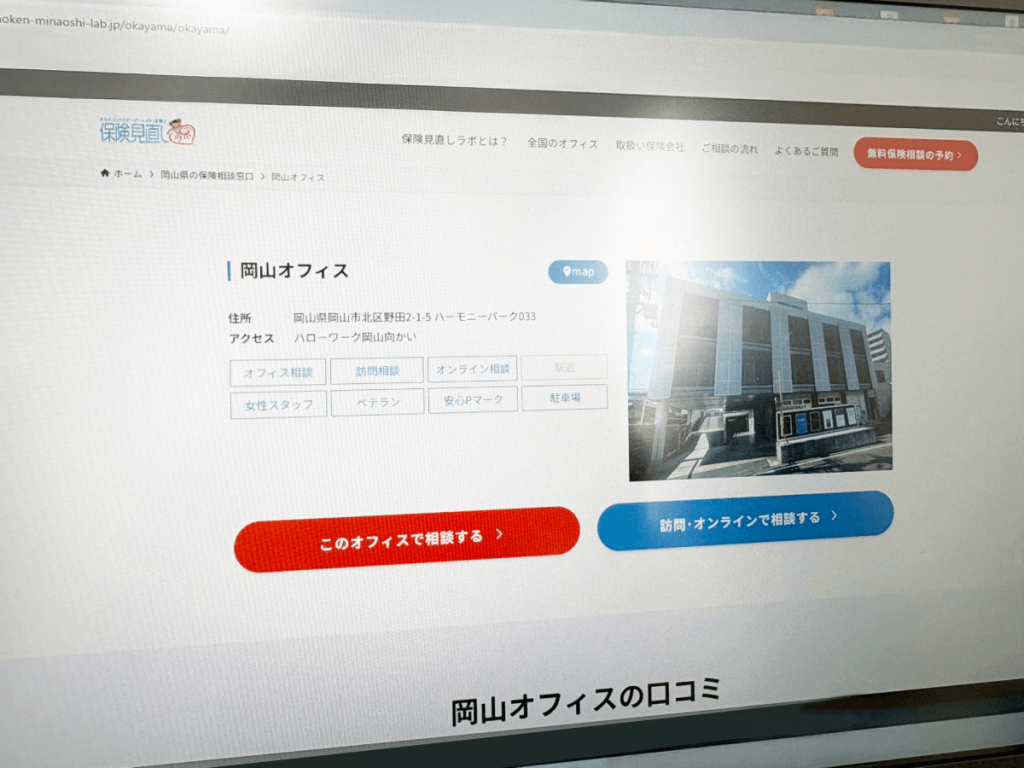Select ご相談の流れ in header menu

(729, 148)
